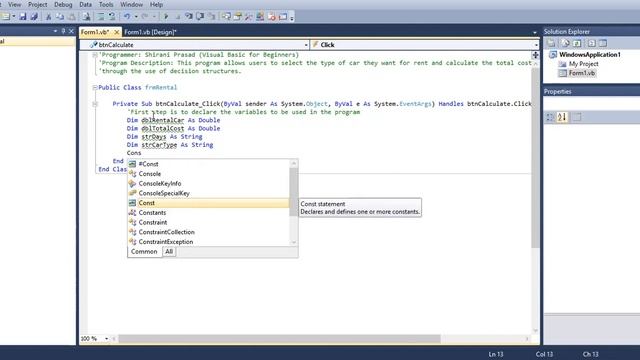This screenshot has width=640, height=360.
Task: Click the Copy toolbar icon
Action: click(x=60, y=17)
